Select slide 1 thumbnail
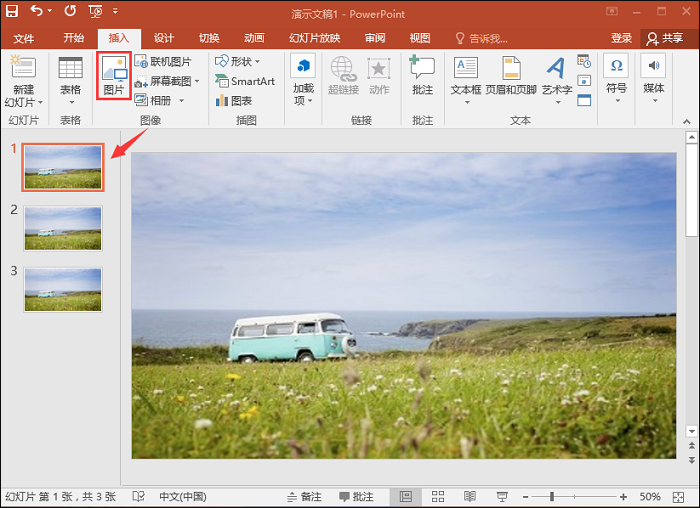This screenshot has width=700, height=508. click(x=63, y=168)
